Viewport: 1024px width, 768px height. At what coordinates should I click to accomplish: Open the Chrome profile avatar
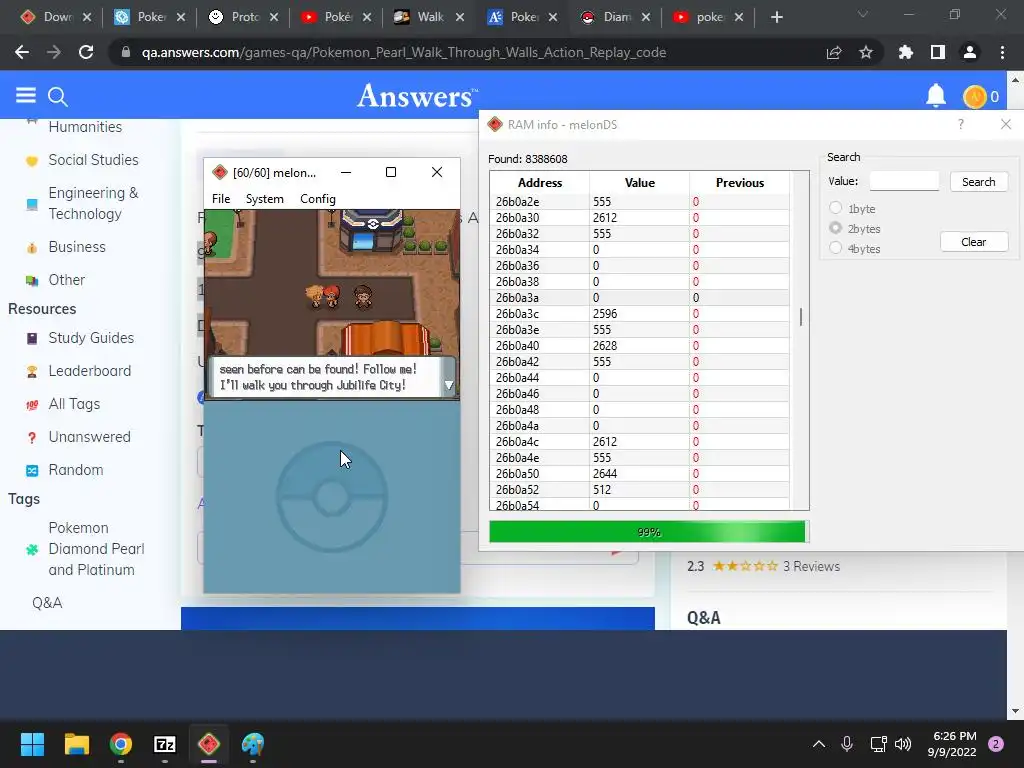[970, 52]
